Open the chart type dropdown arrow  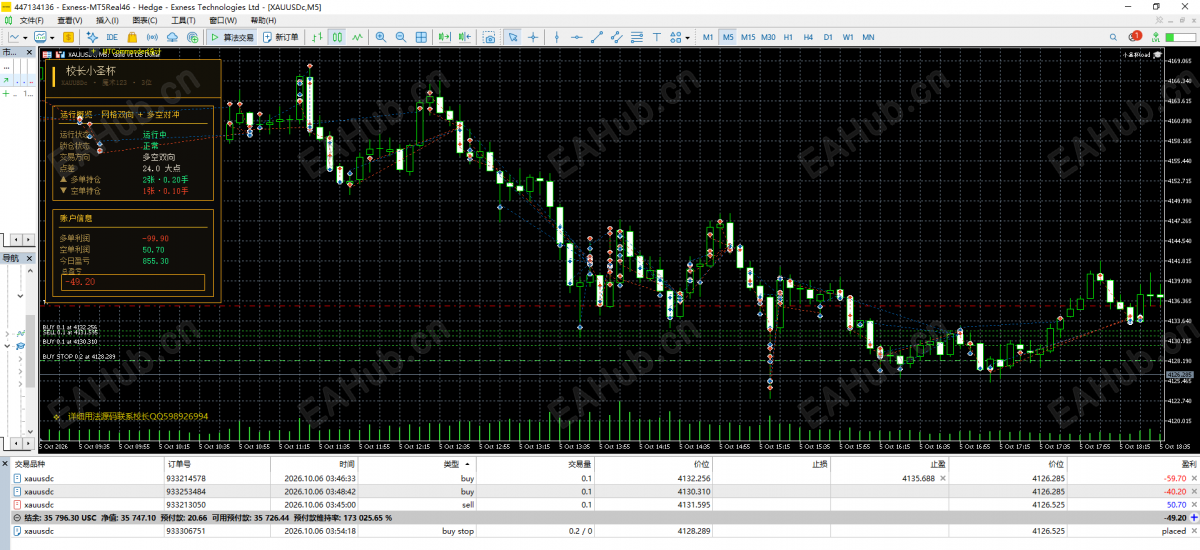pos(25,37)
